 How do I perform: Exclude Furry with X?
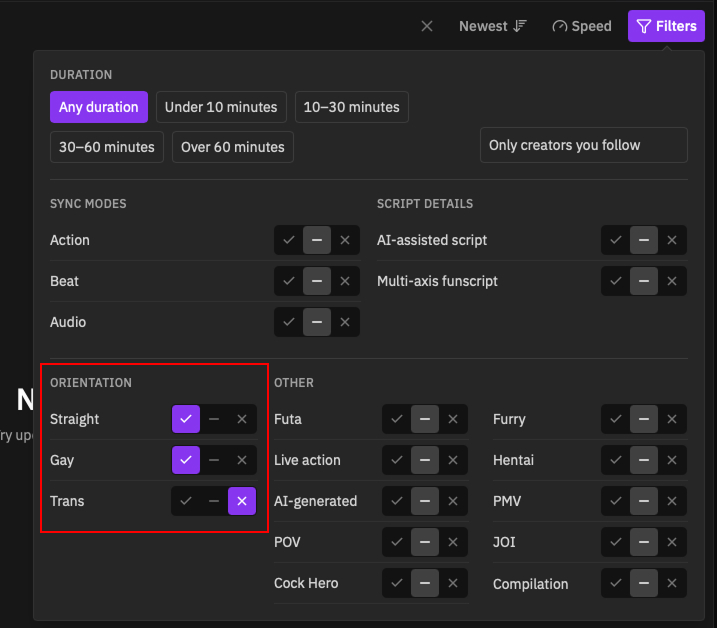(x=672, y=419)
